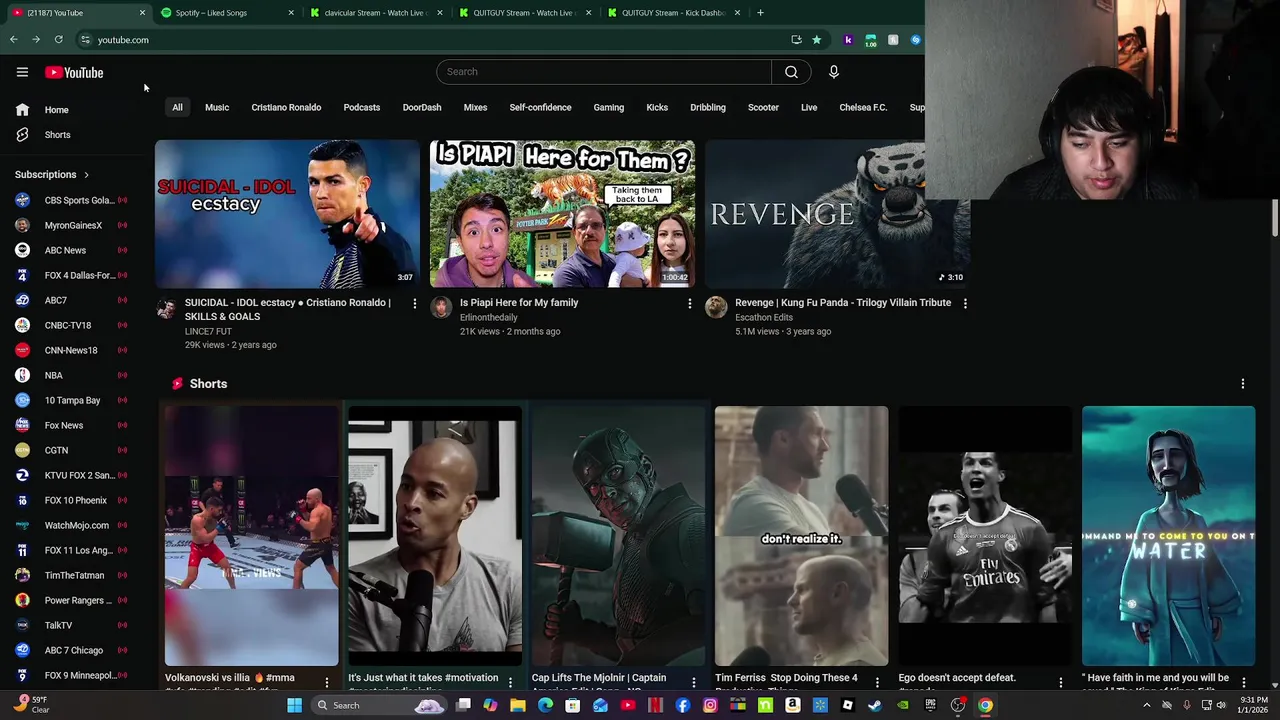Screen dimensions: 1280x720
Task: Open the taskbar volume icon
Action: click(1221, 705)
